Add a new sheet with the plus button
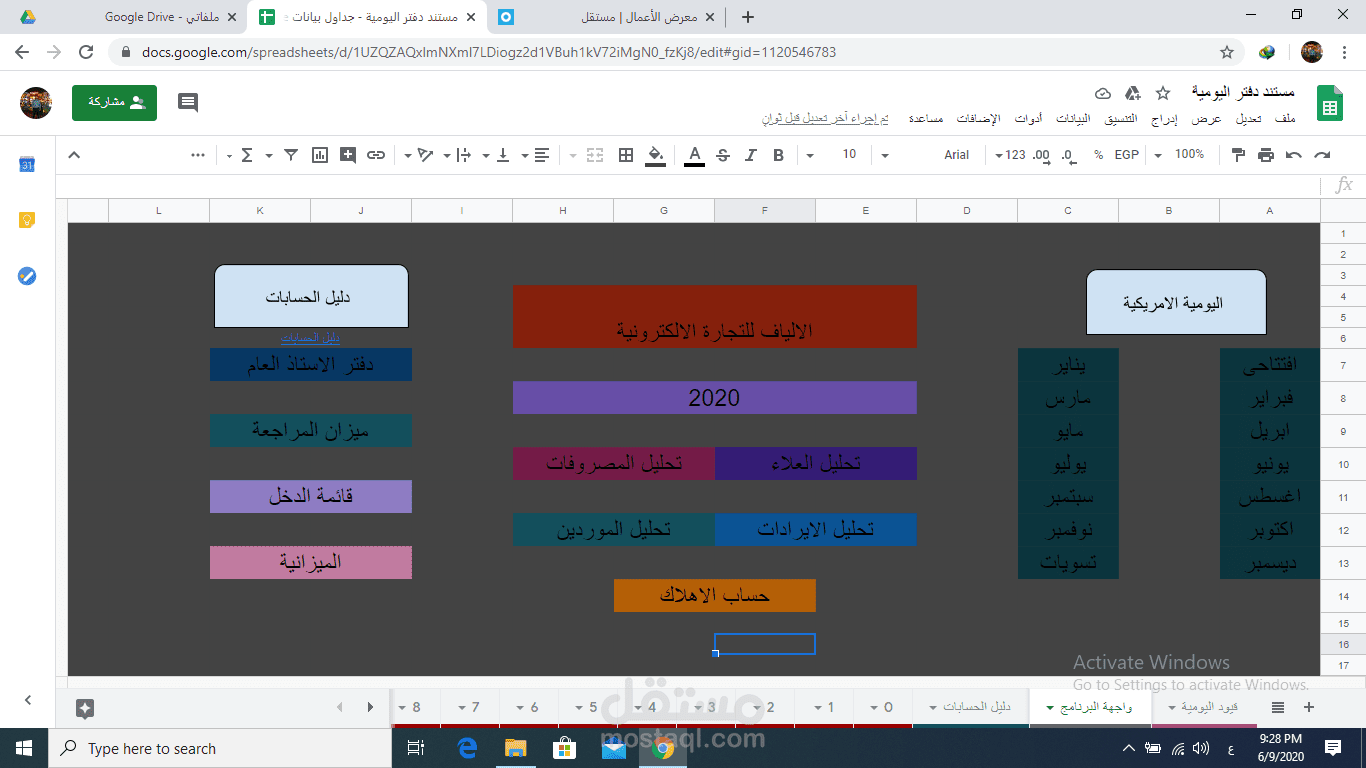 (x=1308, y=706)
